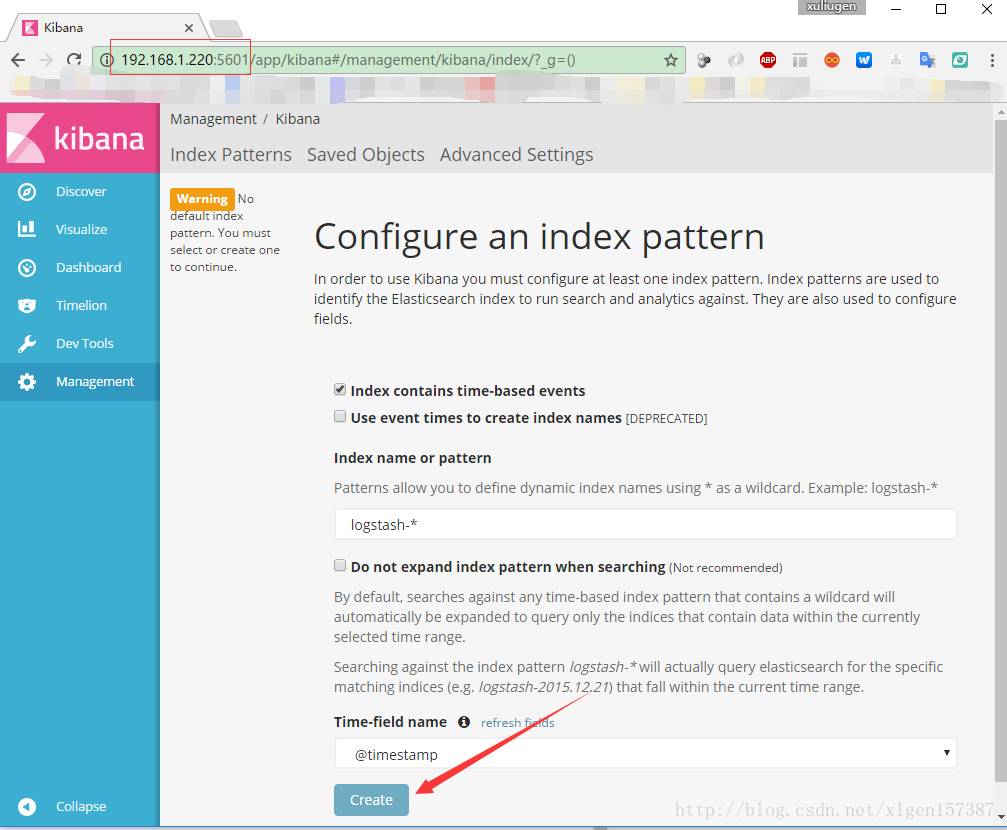Open the blue W extension icon
The image size is (1007, 830).
(864, 60)
